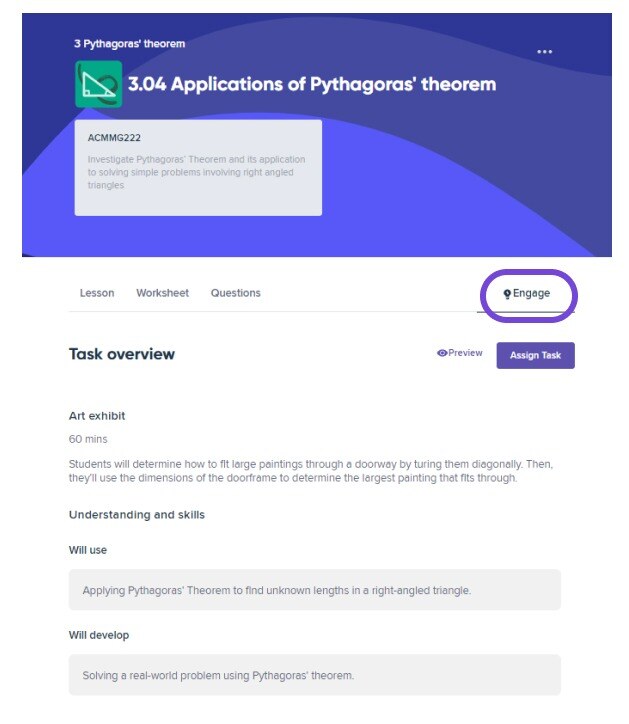
Task: Switch to the Lesson tab
Action: (x=97, y=293)
